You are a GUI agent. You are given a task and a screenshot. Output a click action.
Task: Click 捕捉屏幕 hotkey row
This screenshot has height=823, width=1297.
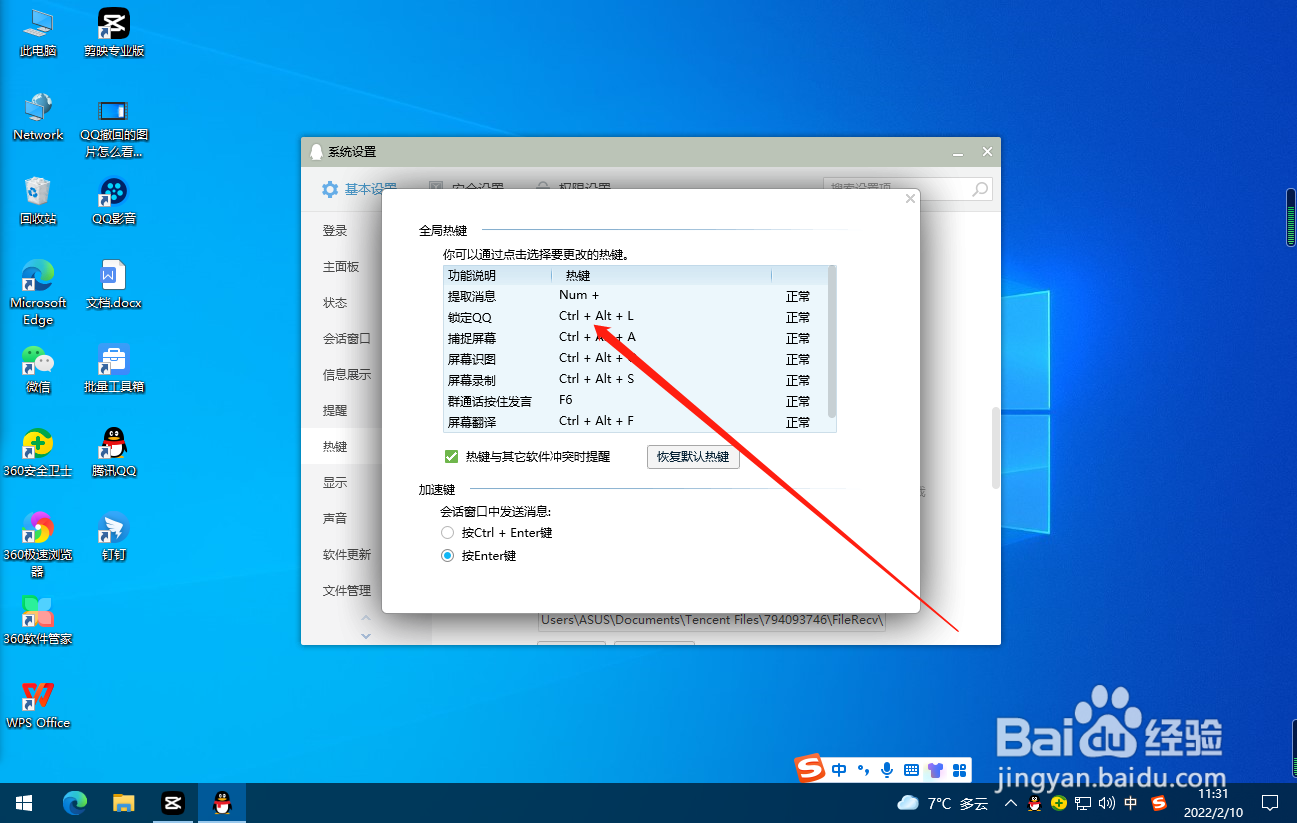pyautogui.click(x=636, y=338)
